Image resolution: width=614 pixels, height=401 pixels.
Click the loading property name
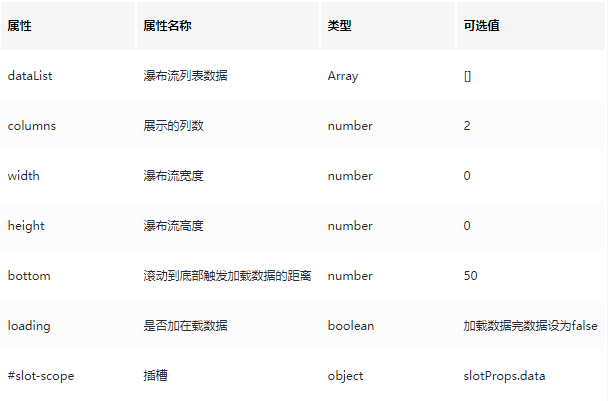pos(29,326)
